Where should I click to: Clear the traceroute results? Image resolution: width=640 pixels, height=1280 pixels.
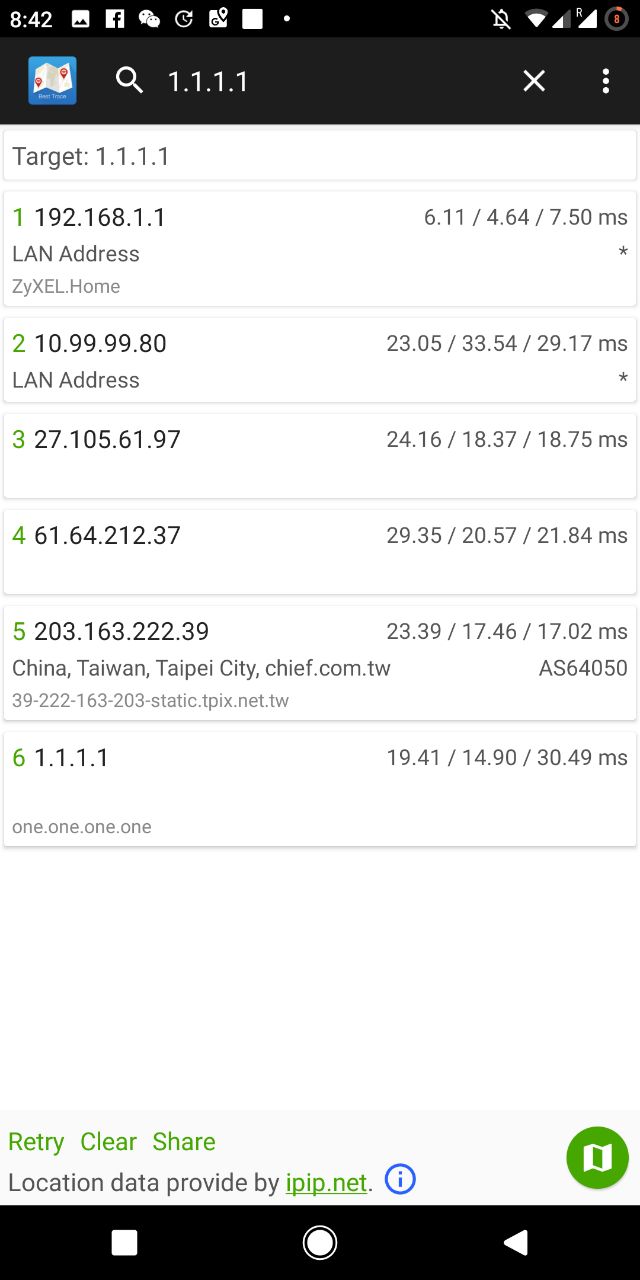coord(108,1142)
